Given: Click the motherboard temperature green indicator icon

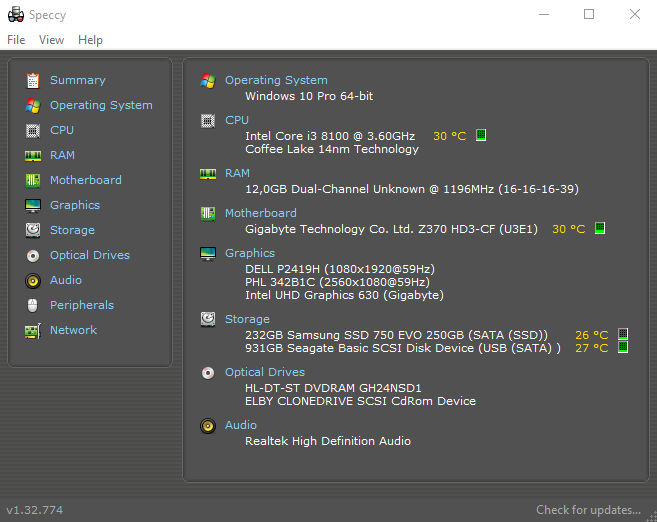Looking at the screenshot, I should [600, 228].
